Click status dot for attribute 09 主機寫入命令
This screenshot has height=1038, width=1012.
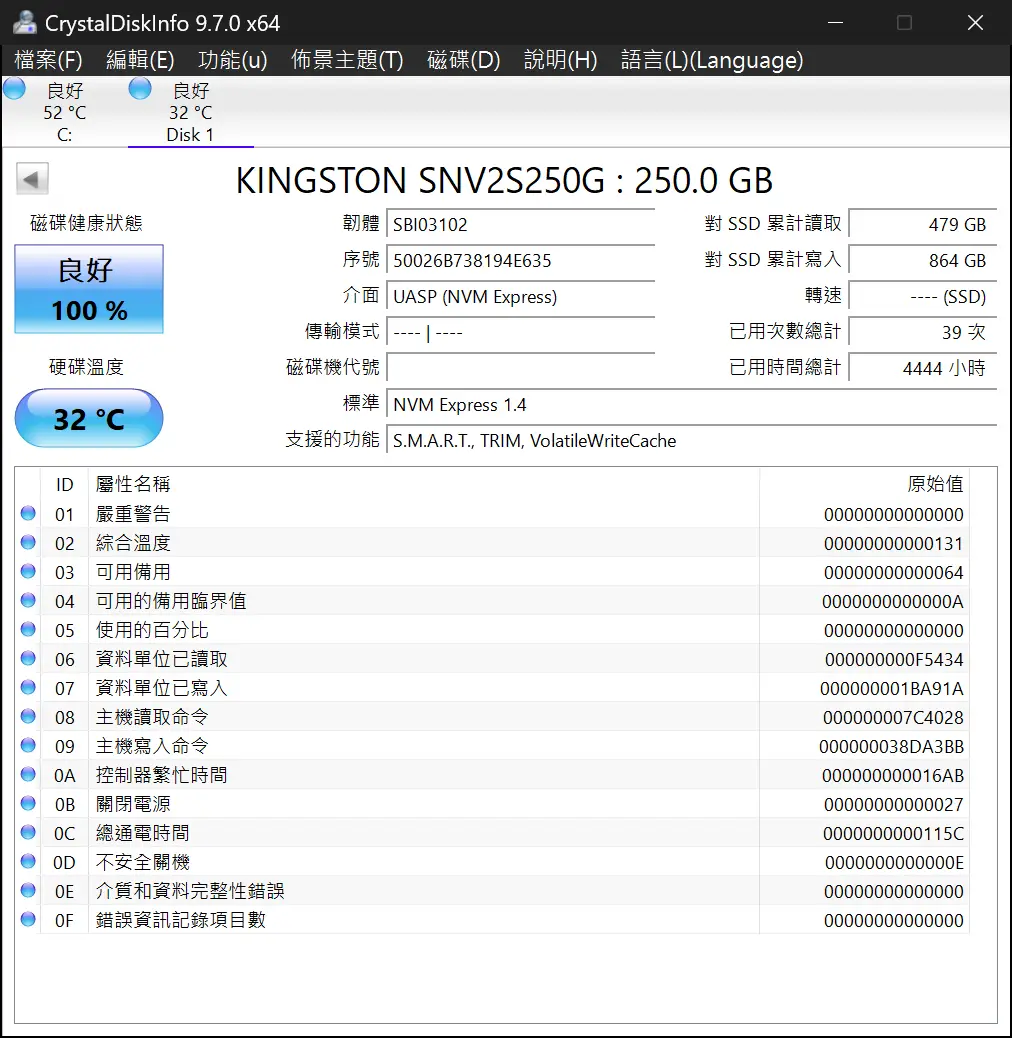tap(28, 745)
